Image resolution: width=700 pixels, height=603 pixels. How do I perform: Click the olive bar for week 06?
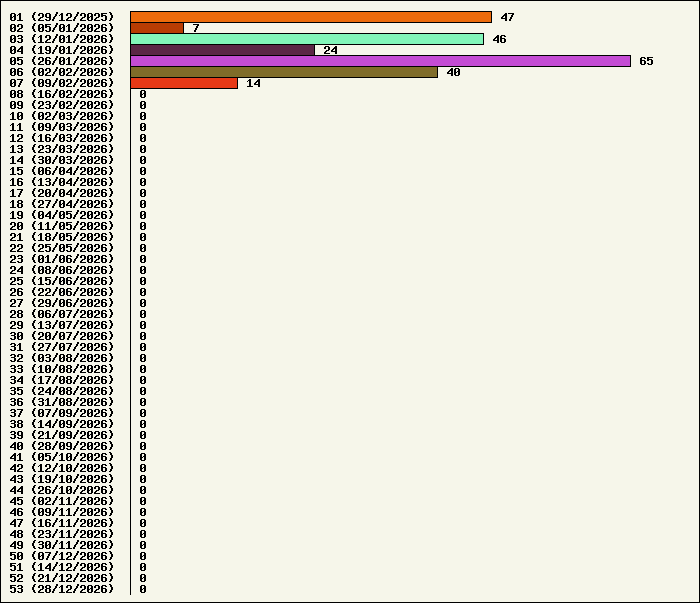[x=284, y=72]
